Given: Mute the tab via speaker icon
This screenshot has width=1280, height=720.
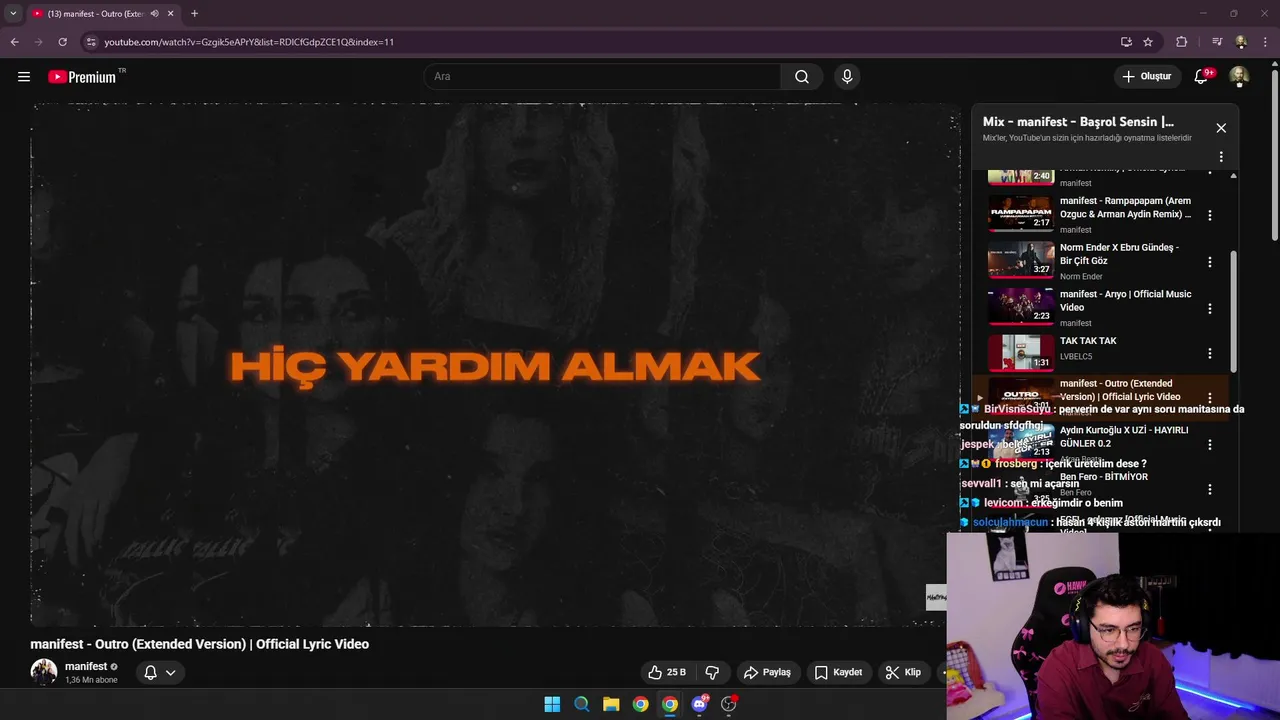Looking at the screenshot, I should (x=154, y=14).
